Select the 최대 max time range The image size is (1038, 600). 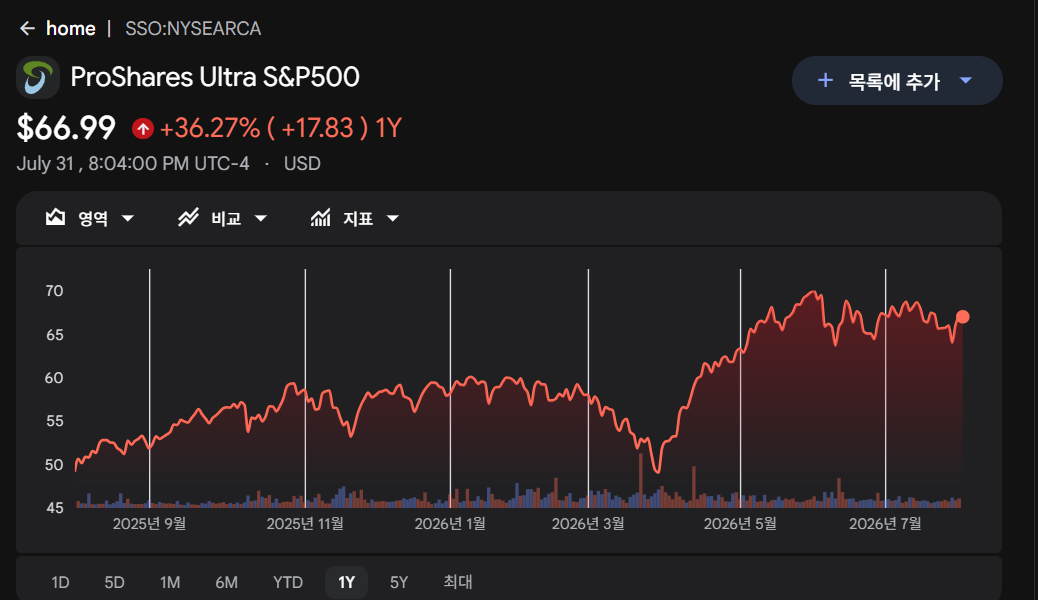point(457,582)
